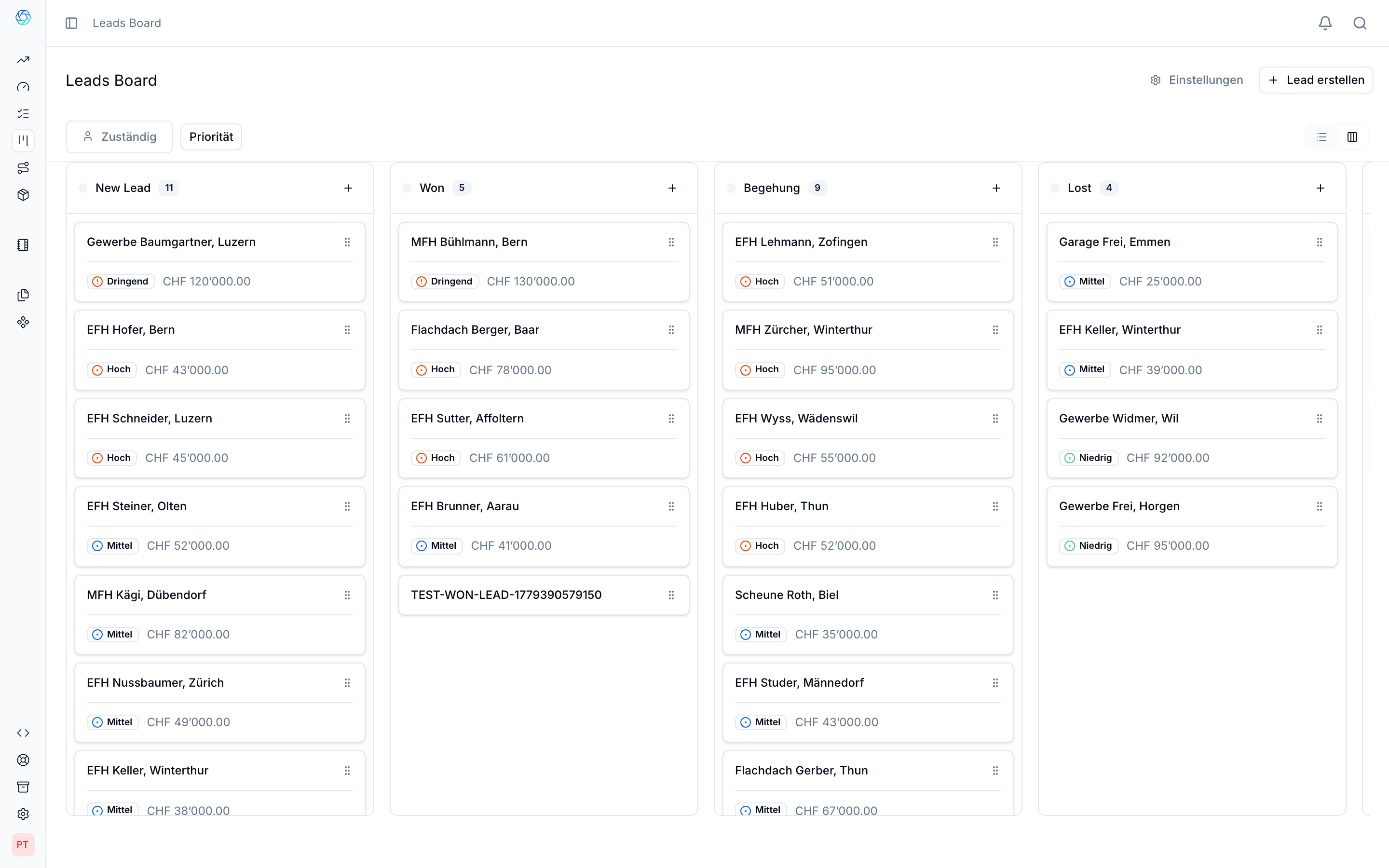Click Niedrig badge on Gewerbe Widmer card

click(x=1088, y=458)
